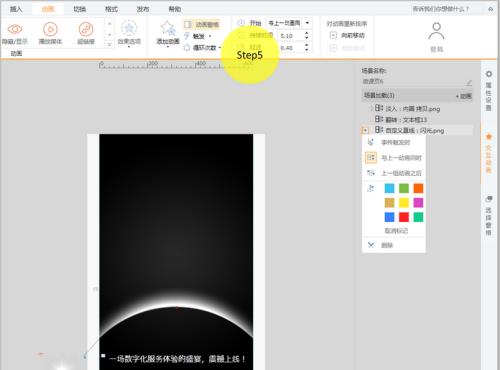Open the 循环次数 loop count dropdown
Viewport: 500px width, 370px height.
pos(202,48)
